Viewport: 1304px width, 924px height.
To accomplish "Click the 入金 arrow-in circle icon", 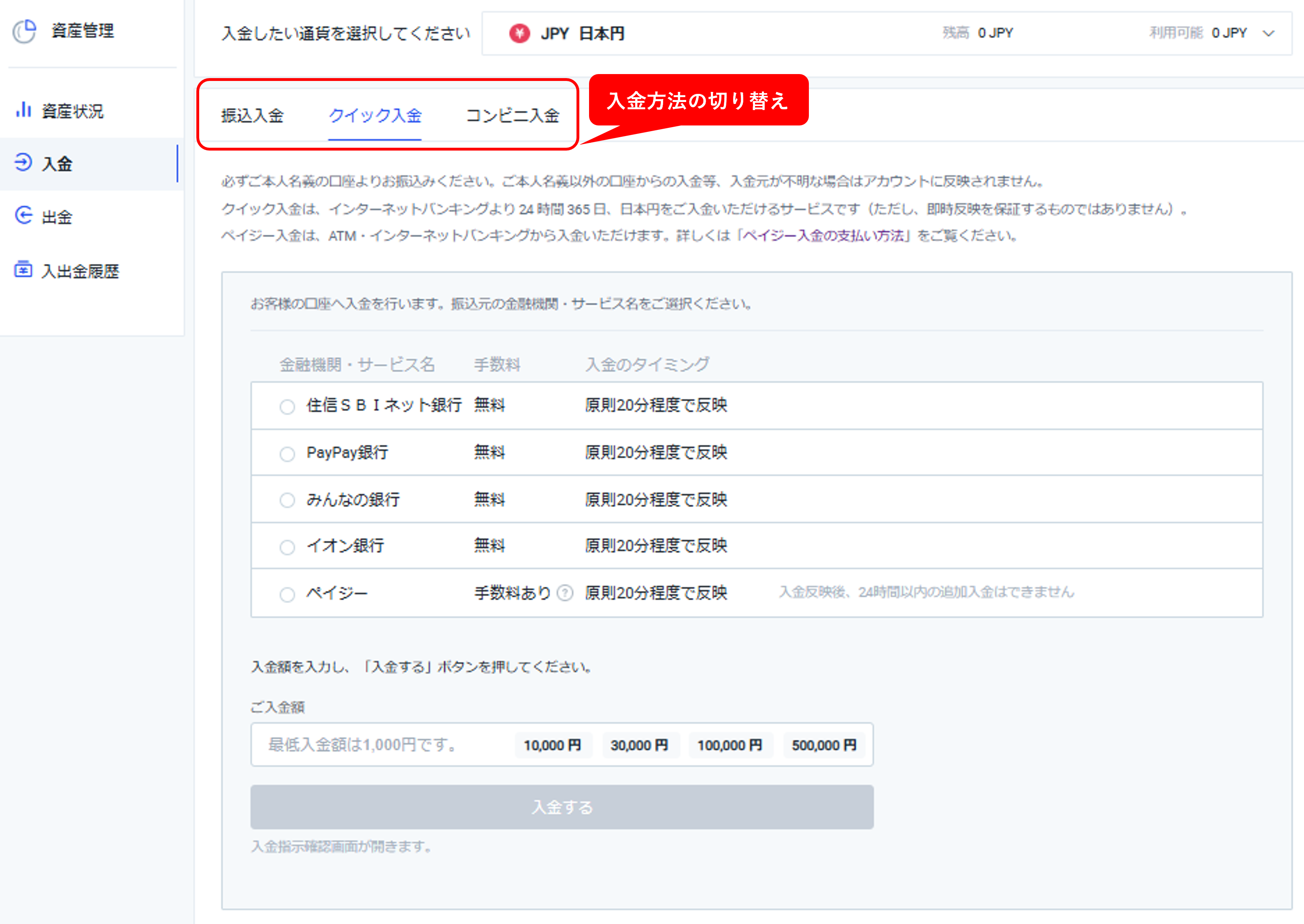I will tap(23, 162).
